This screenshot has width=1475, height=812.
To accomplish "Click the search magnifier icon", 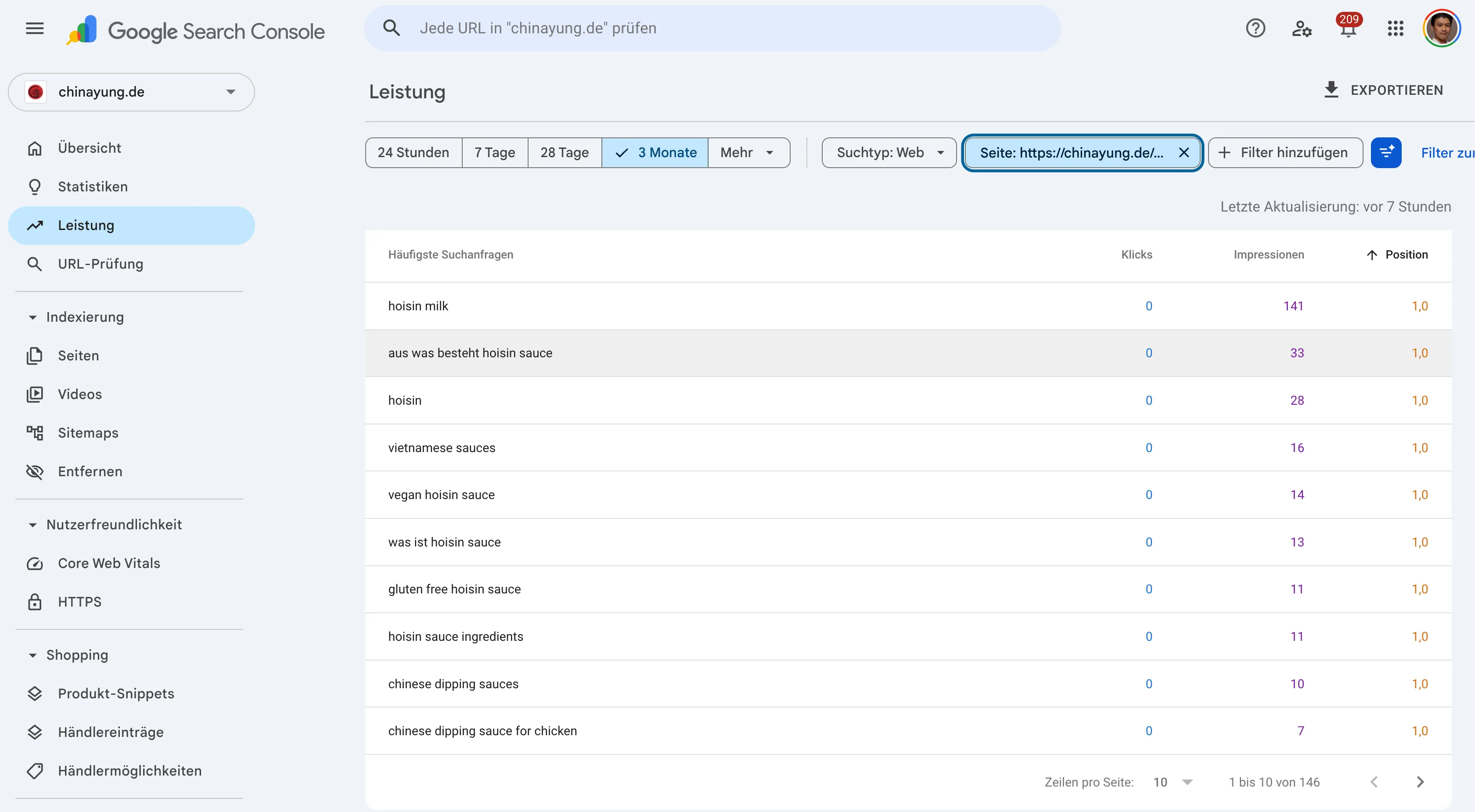I will click(x=392, y=28).
